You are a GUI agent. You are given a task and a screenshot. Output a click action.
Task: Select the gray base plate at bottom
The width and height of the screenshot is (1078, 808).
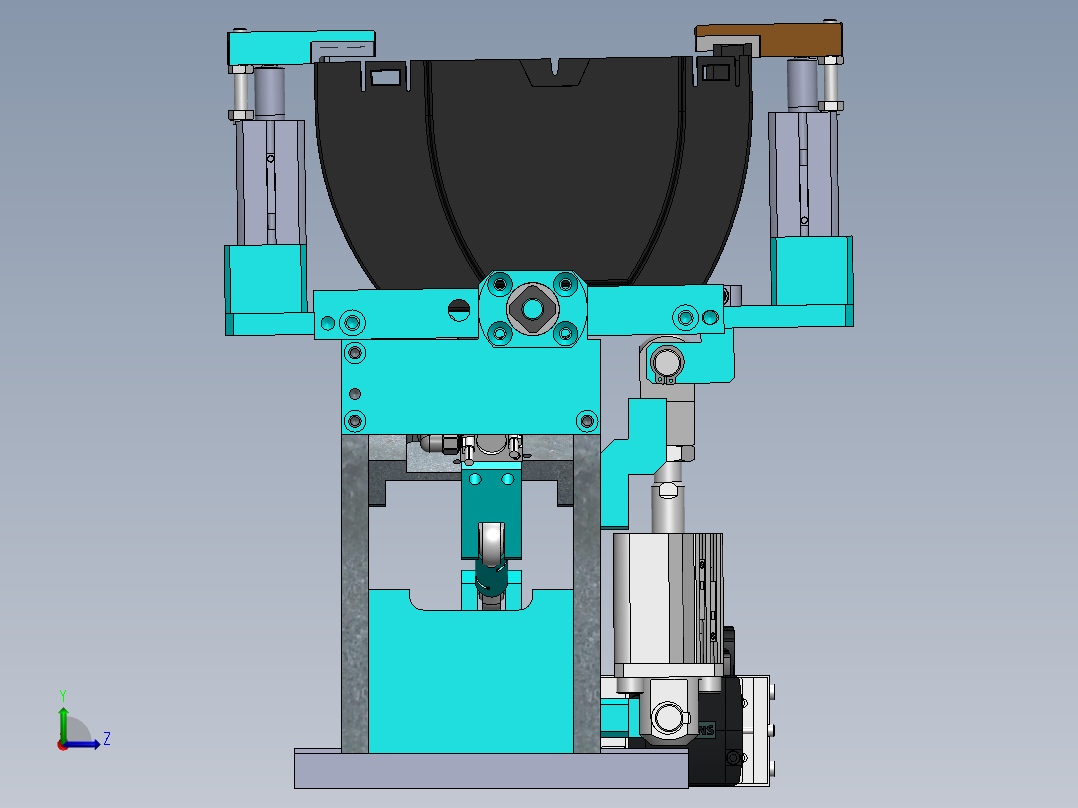pyautogui.click(x=491, y=770)
